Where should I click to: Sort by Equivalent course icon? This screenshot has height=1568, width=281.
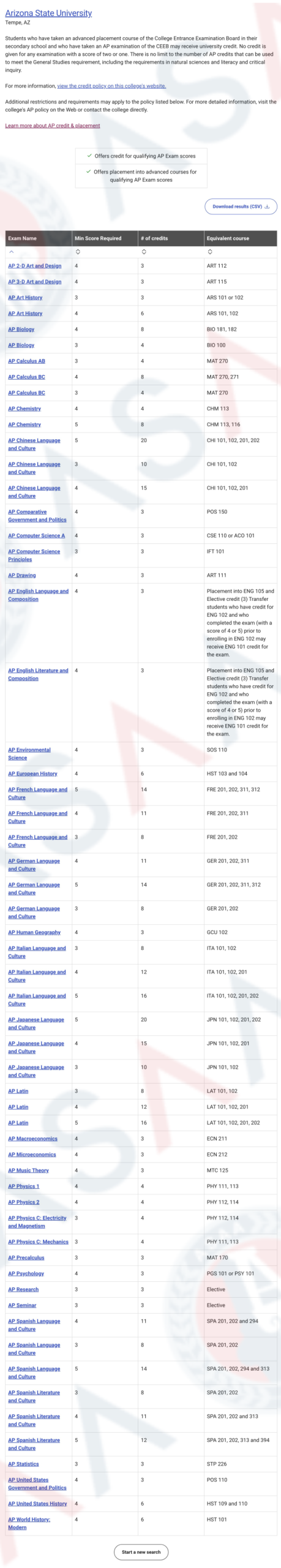pyautogui.click(x=210, y=252)
